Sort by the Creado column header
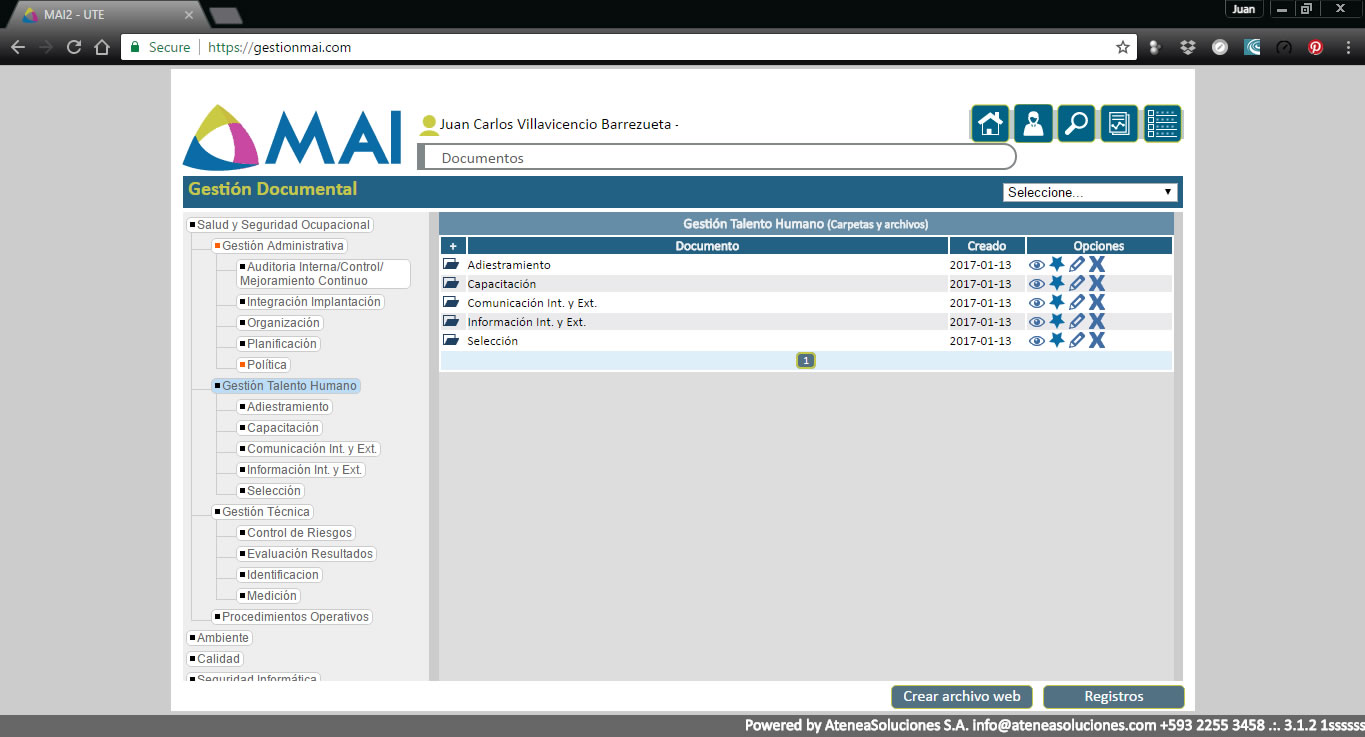 (x=987, y=246)
